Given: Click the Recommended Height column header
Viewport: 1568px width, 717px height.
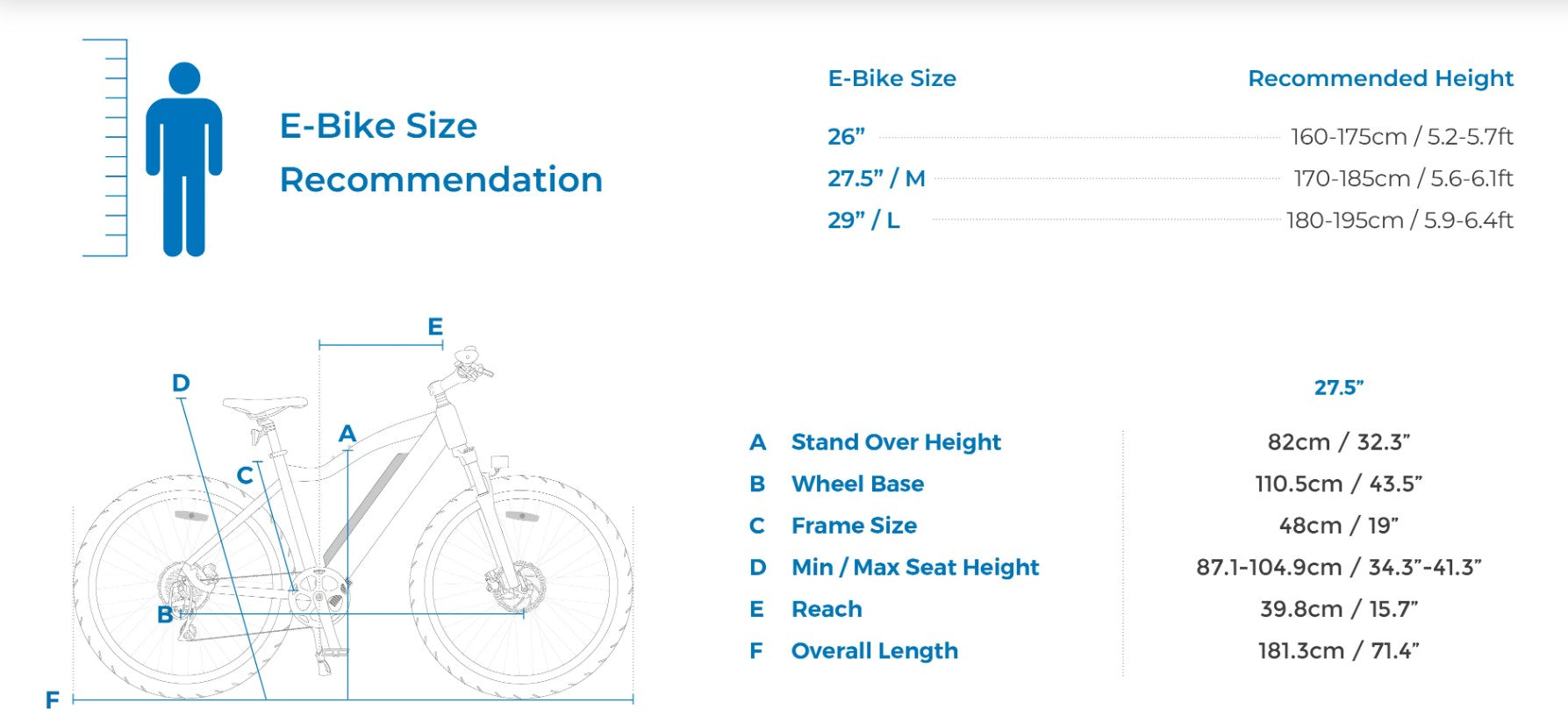Looking at the screenshot, I should tap(1380, 79).
